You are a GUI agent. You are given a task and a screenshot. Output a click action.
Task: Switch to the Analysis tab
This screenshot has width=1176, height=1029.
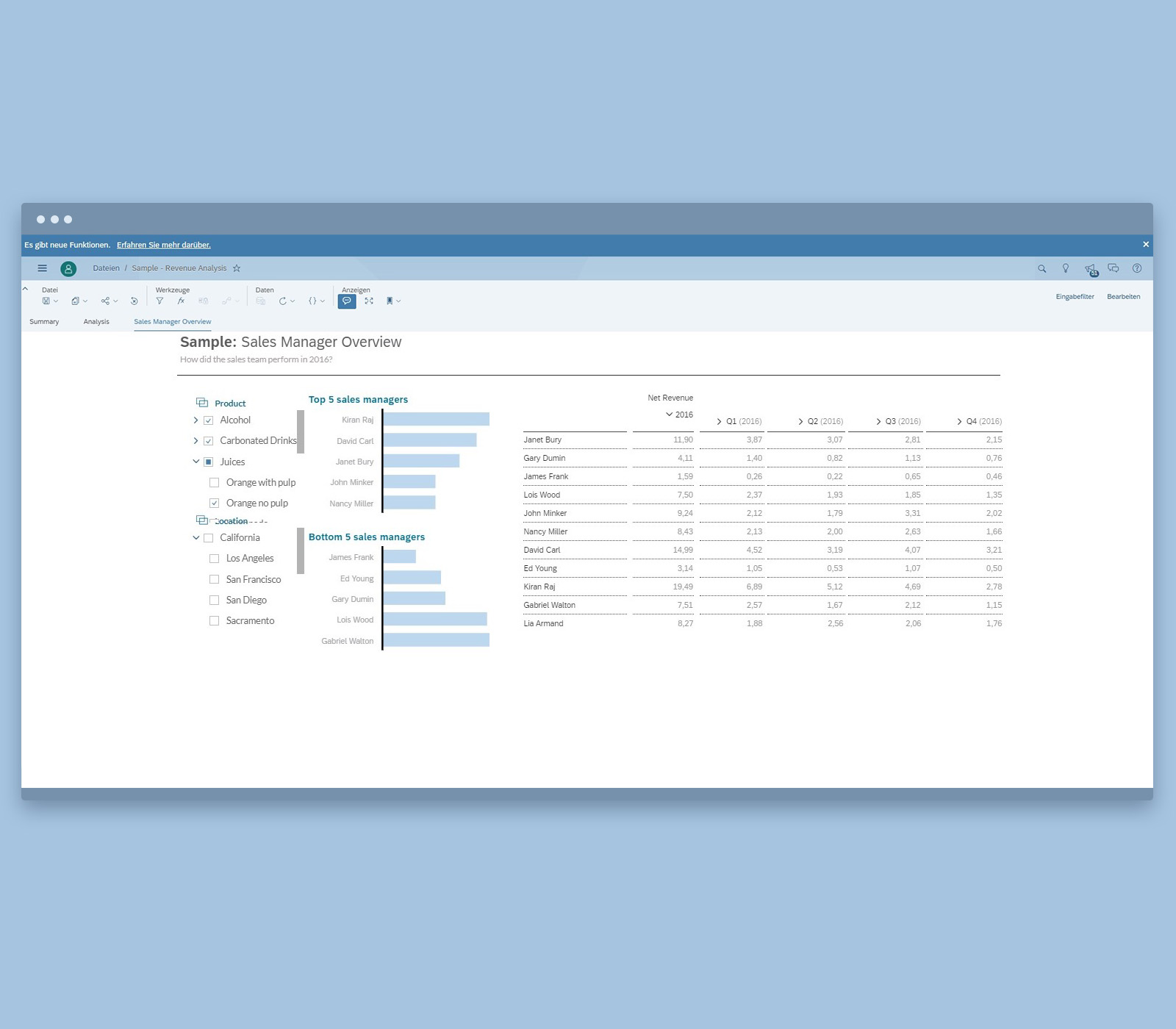pos(96,322)
